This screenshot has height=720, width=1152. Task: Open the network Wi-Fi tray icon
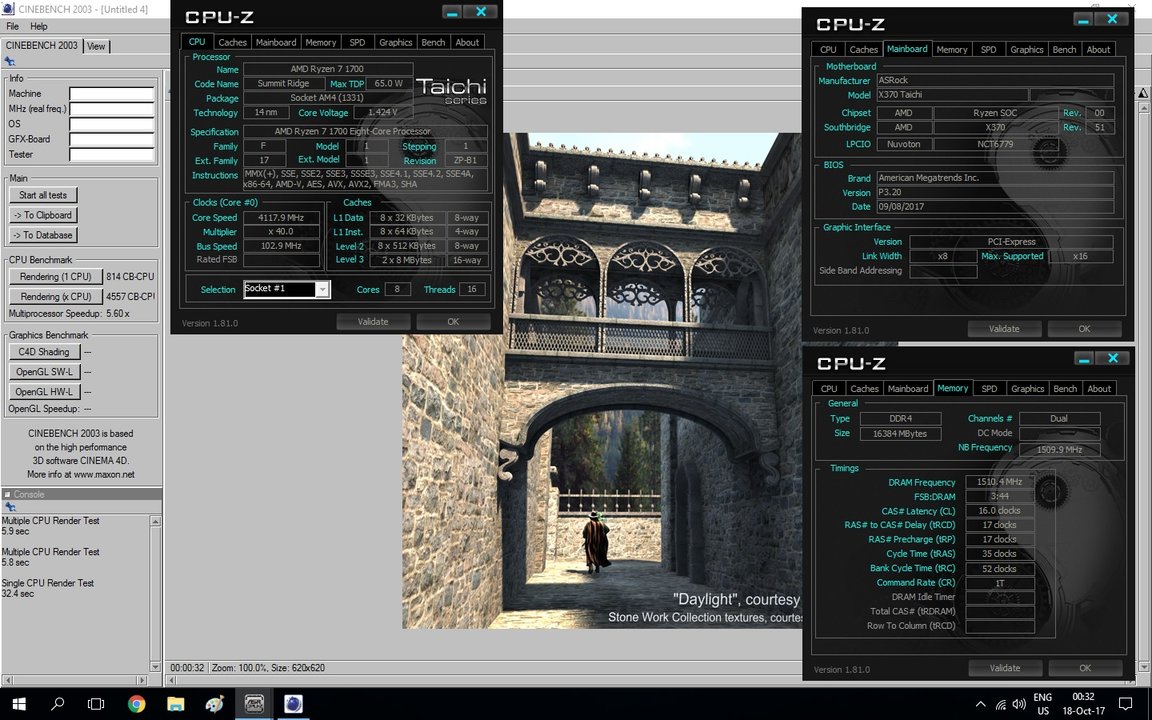(1001, 705)
